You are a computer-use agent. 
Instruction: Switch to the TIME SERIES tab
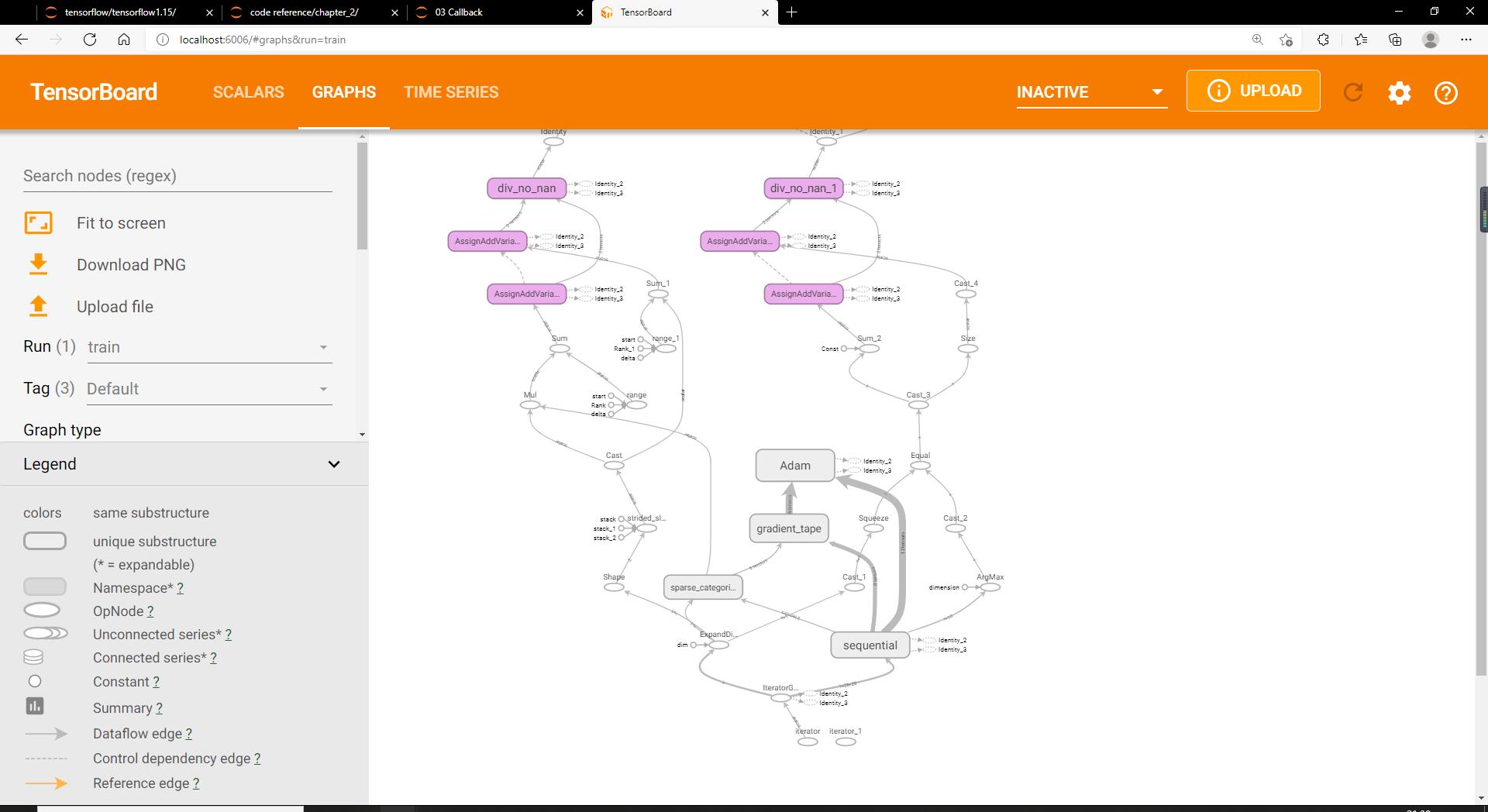pyautogui.click(x=451, y=92)
